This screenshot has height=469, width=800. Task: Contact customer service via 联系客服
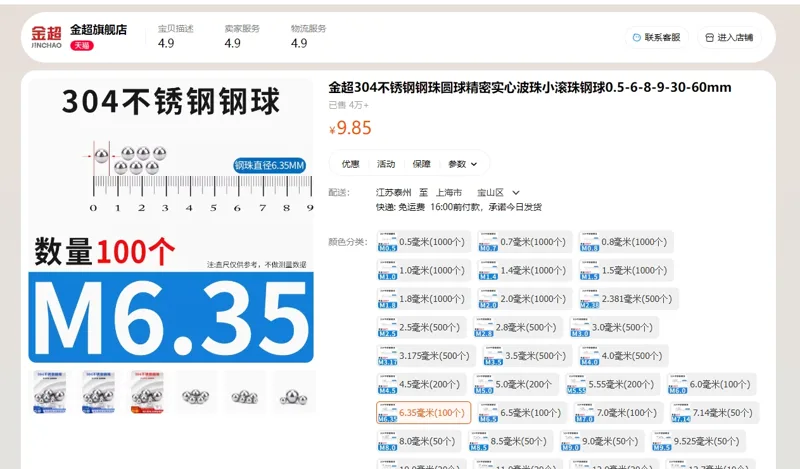657,37
